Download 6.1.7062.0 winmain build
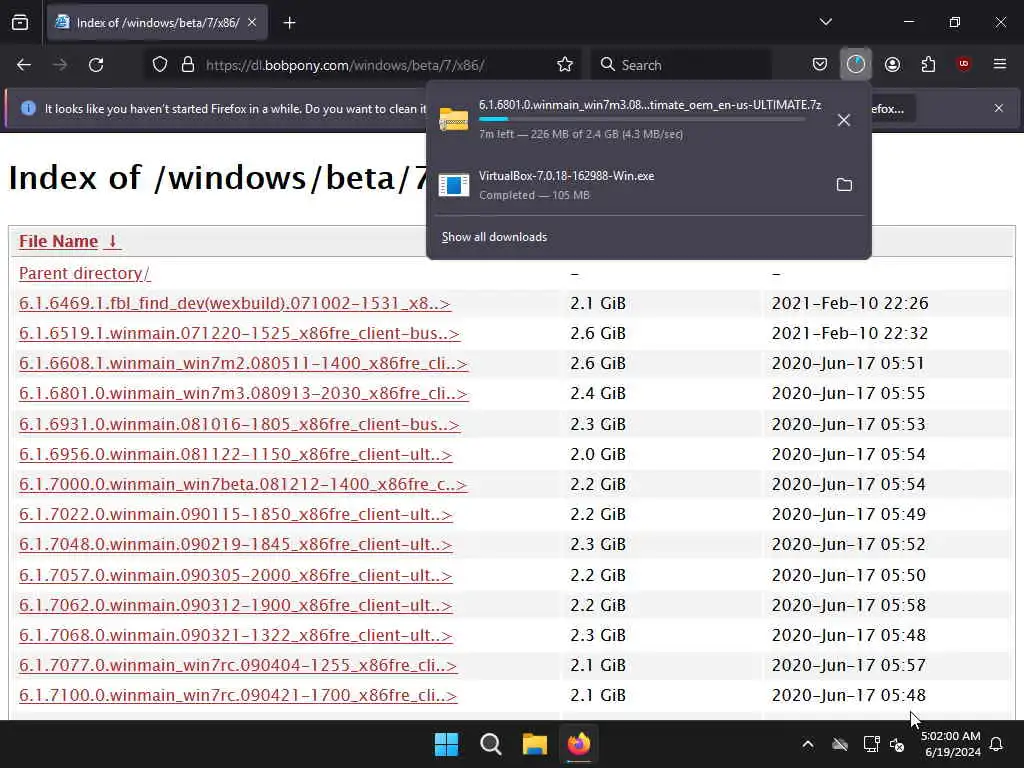The height and width of the screenshot is (768, 1024). pyautogui.click(x=235, y=605)
